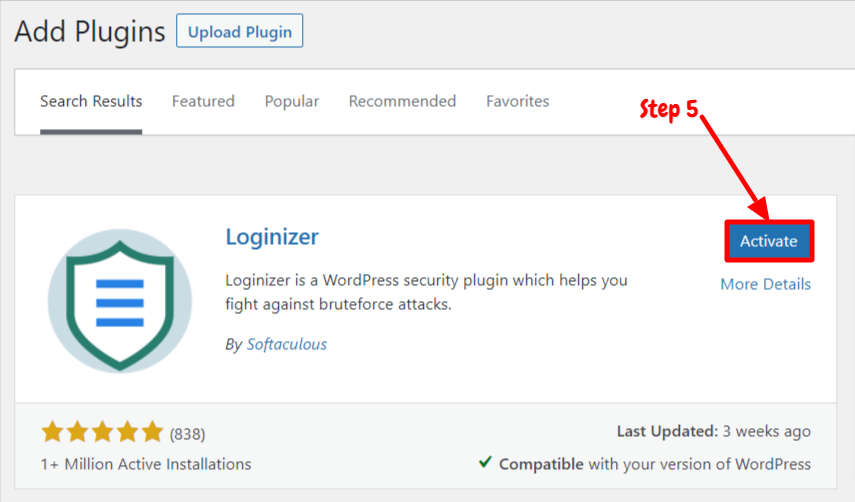Go to the Popular tab
The height and width of the screenshot is (502, 855).
(292, 101)
